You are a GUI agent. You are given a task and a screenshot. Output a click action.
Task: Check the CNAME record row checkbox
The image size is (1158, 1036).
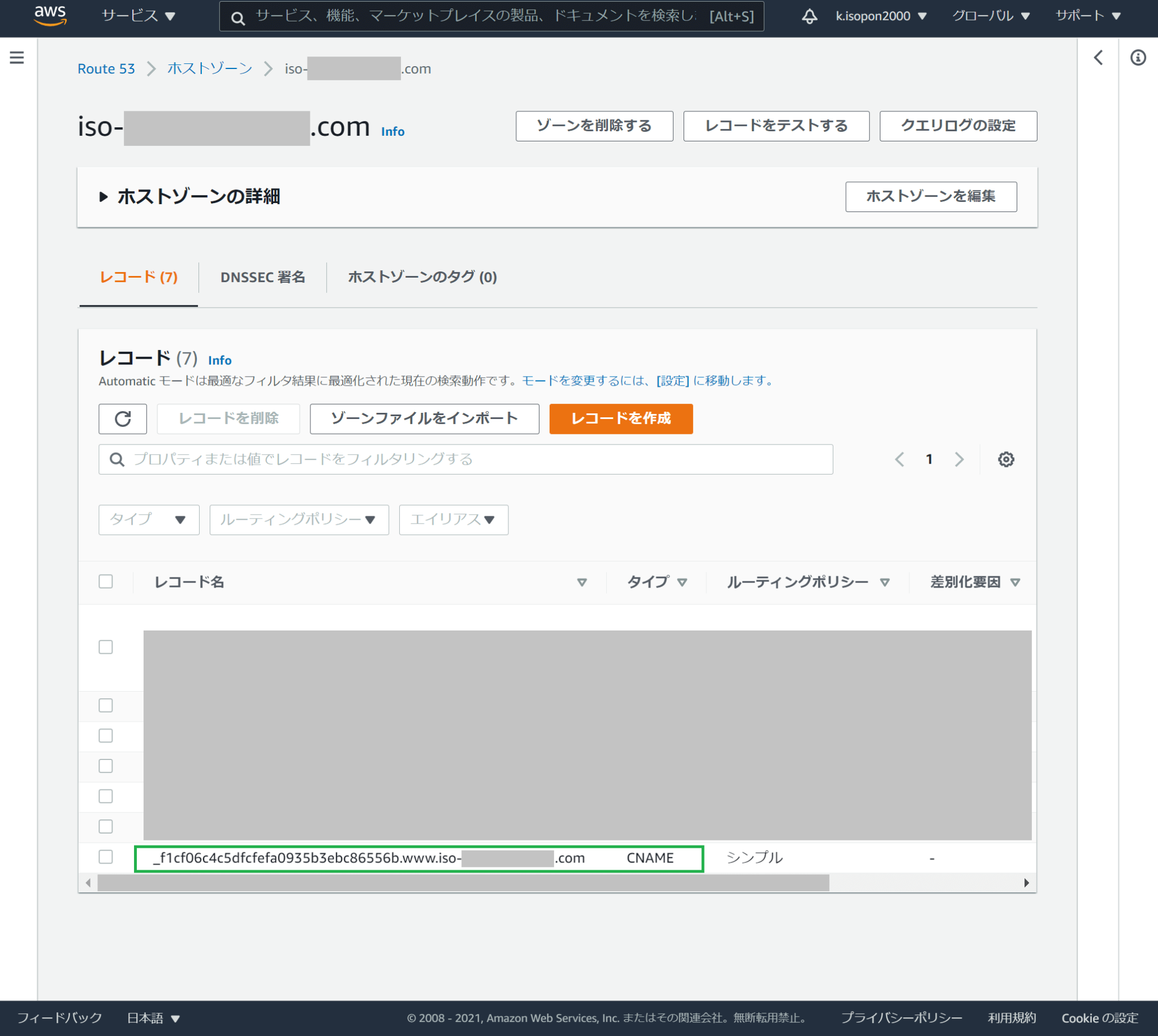106,857
